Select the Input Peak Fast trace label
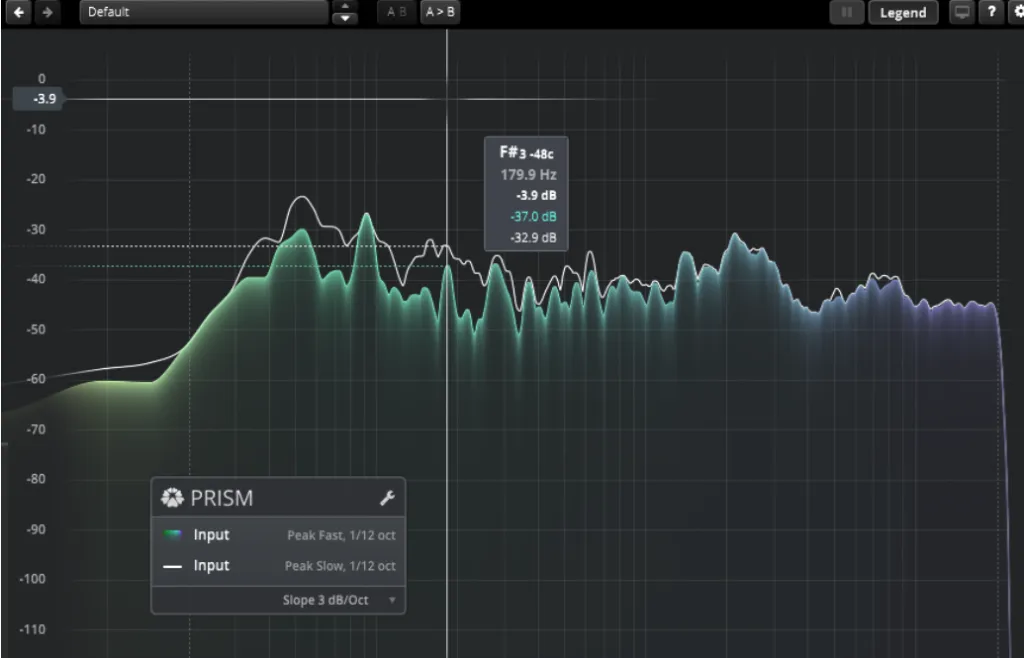This screenshot has height=658, width=1024. tap(212, 535)
